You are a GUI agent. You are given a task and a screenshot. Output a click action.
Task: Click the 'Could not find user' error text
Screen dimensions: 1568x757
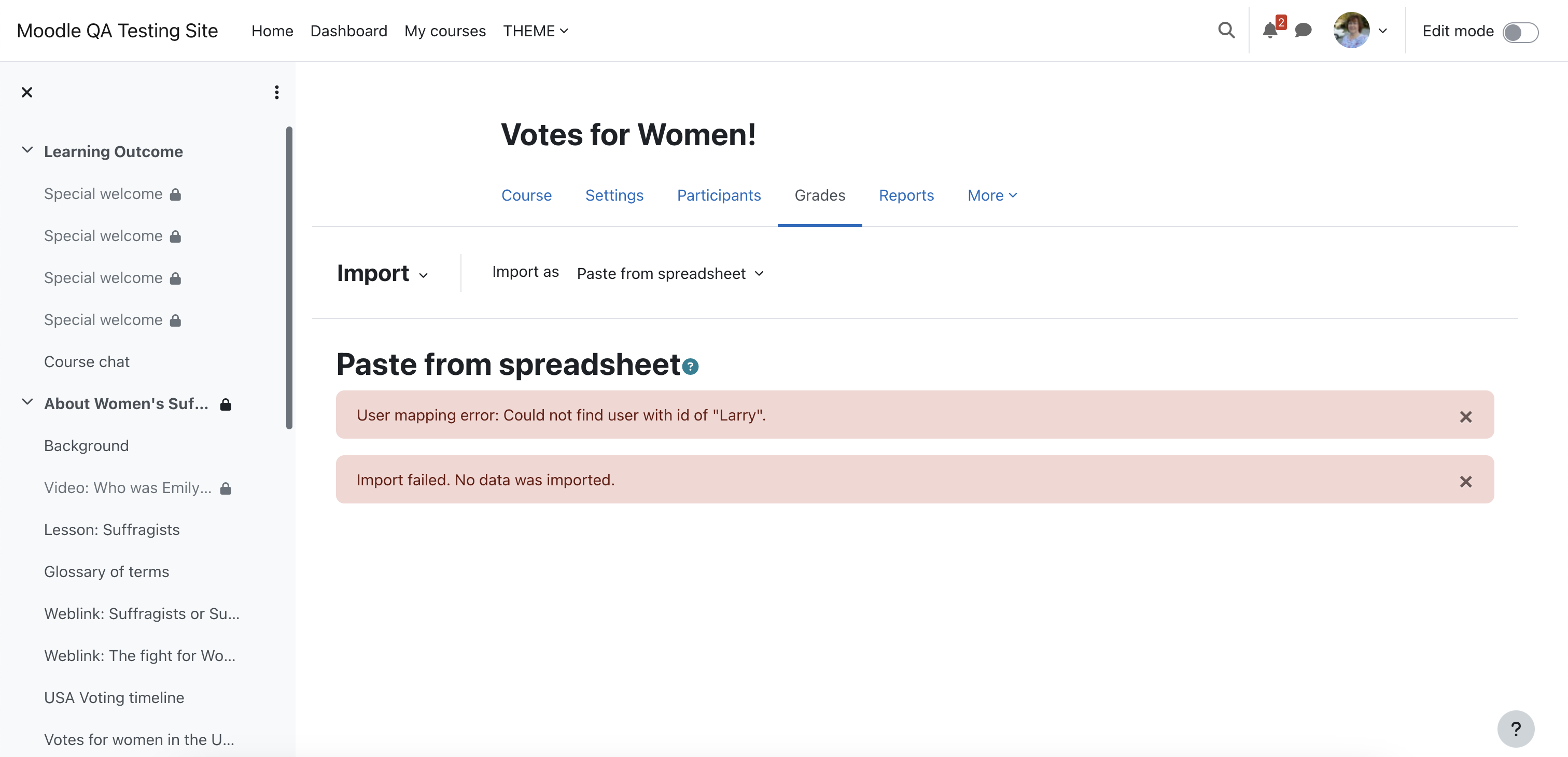tap(561, 415)
